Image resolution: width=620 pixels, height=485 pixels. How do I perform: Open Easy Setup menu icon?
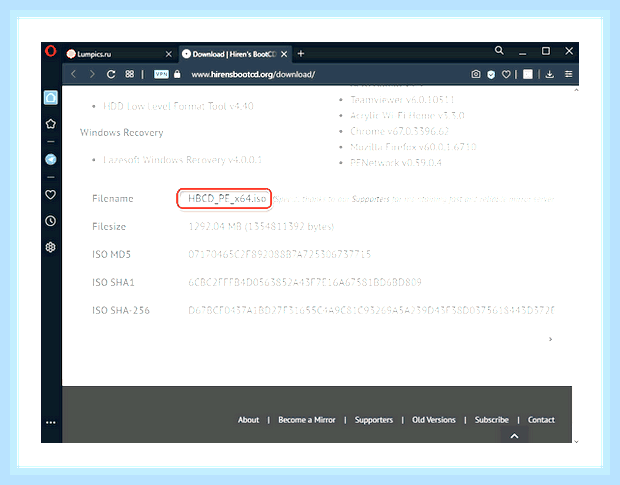(568, 74)
